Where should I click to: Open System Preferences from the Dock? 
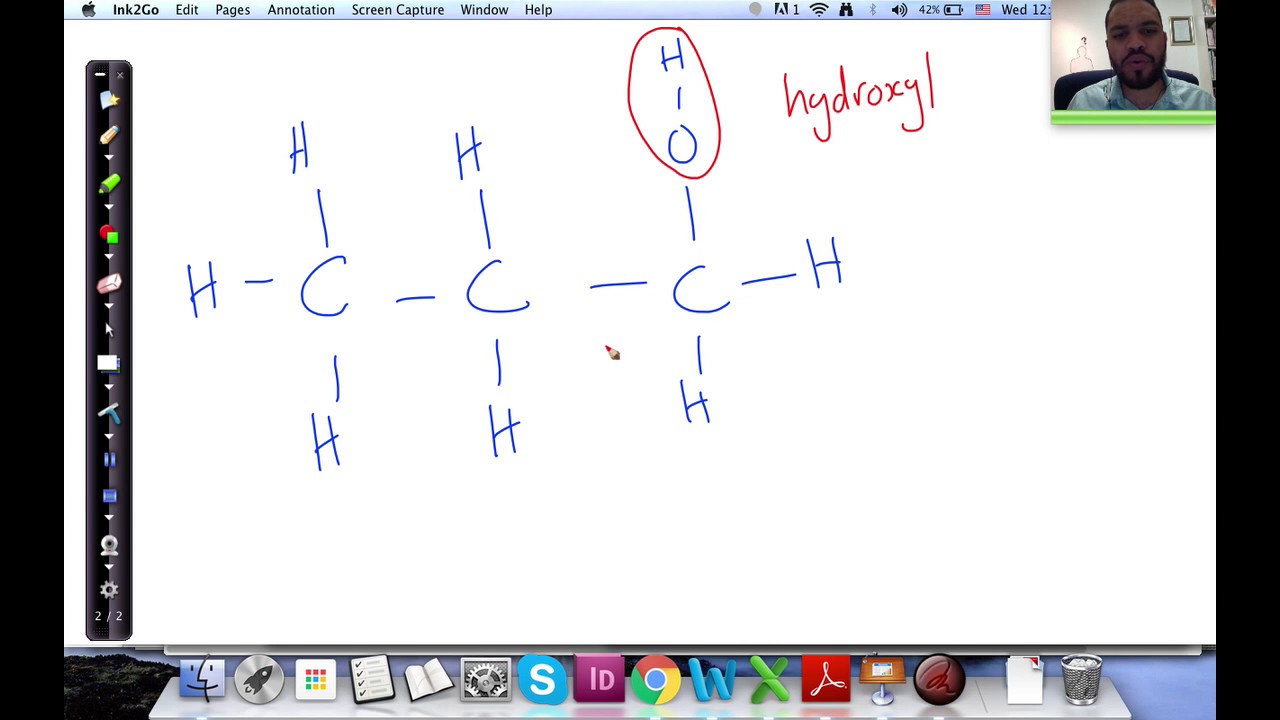pos(485,680)
